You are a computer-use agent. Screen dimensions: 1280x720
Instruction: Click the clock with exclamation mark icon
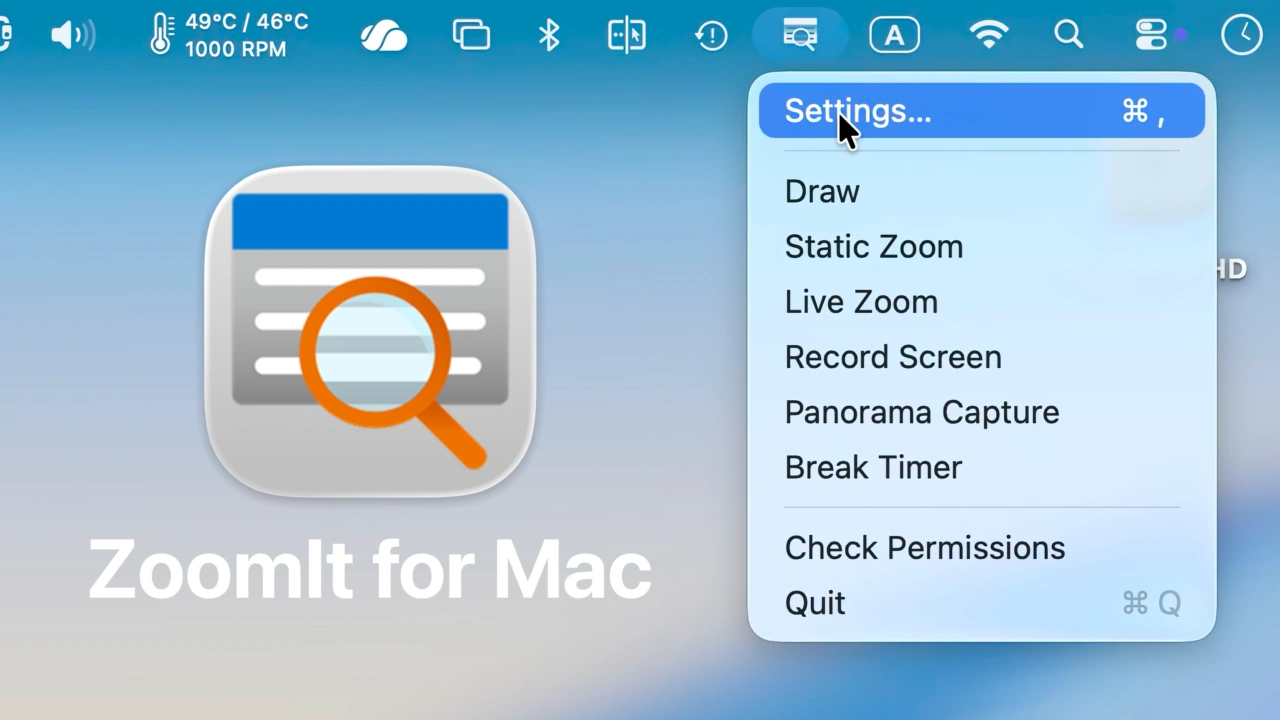710,36
